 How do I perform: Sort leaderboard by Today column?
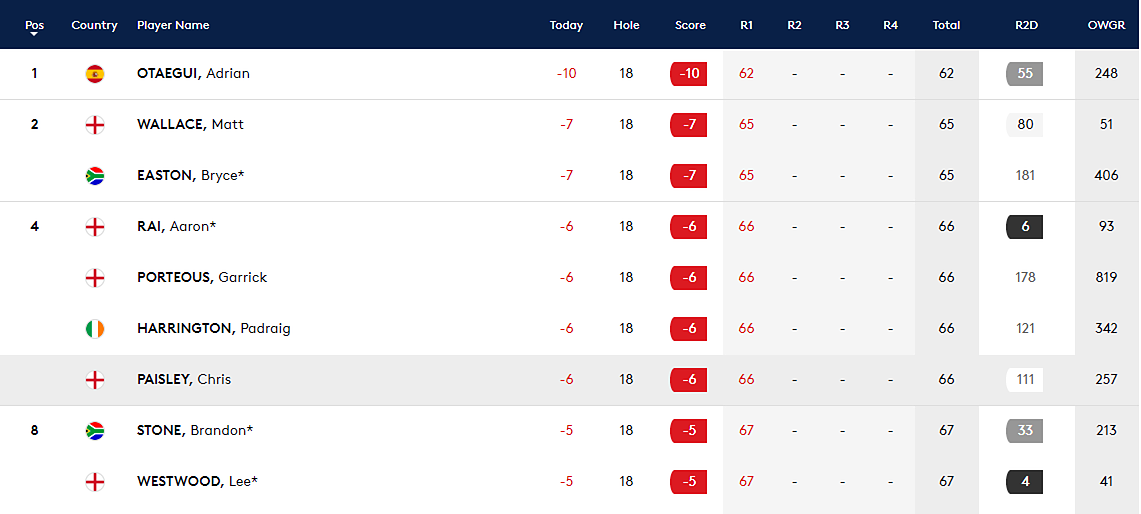[566, 25]
